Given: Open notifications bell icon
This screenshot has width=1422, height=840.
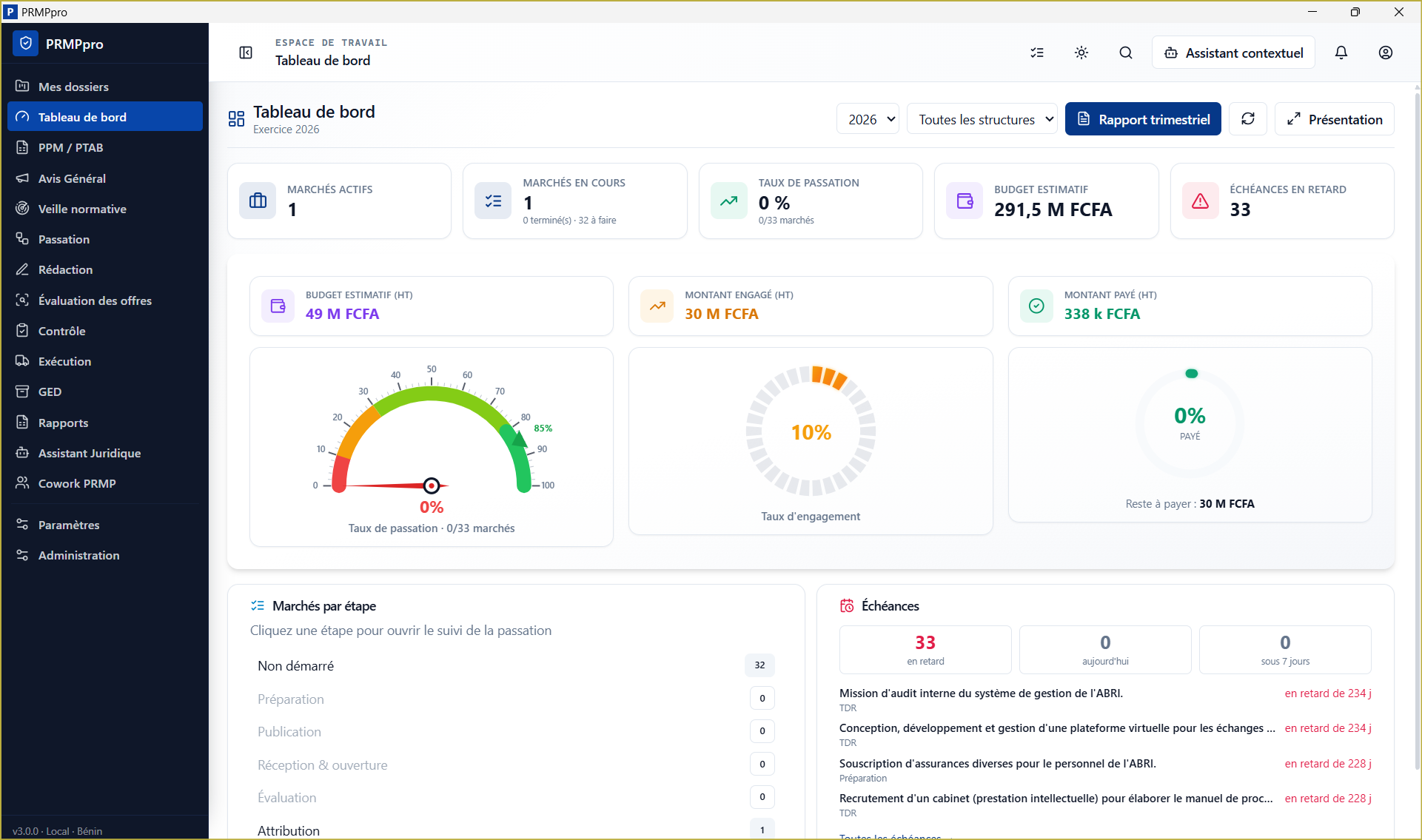Looking at the screenshot, I should point(1341,53).
